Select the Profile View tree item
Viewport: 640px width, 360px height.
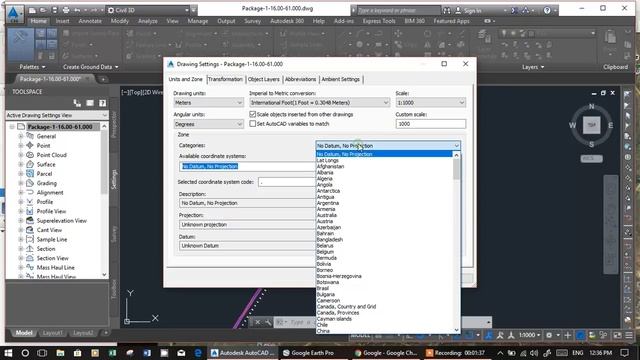tap(51, 211)
